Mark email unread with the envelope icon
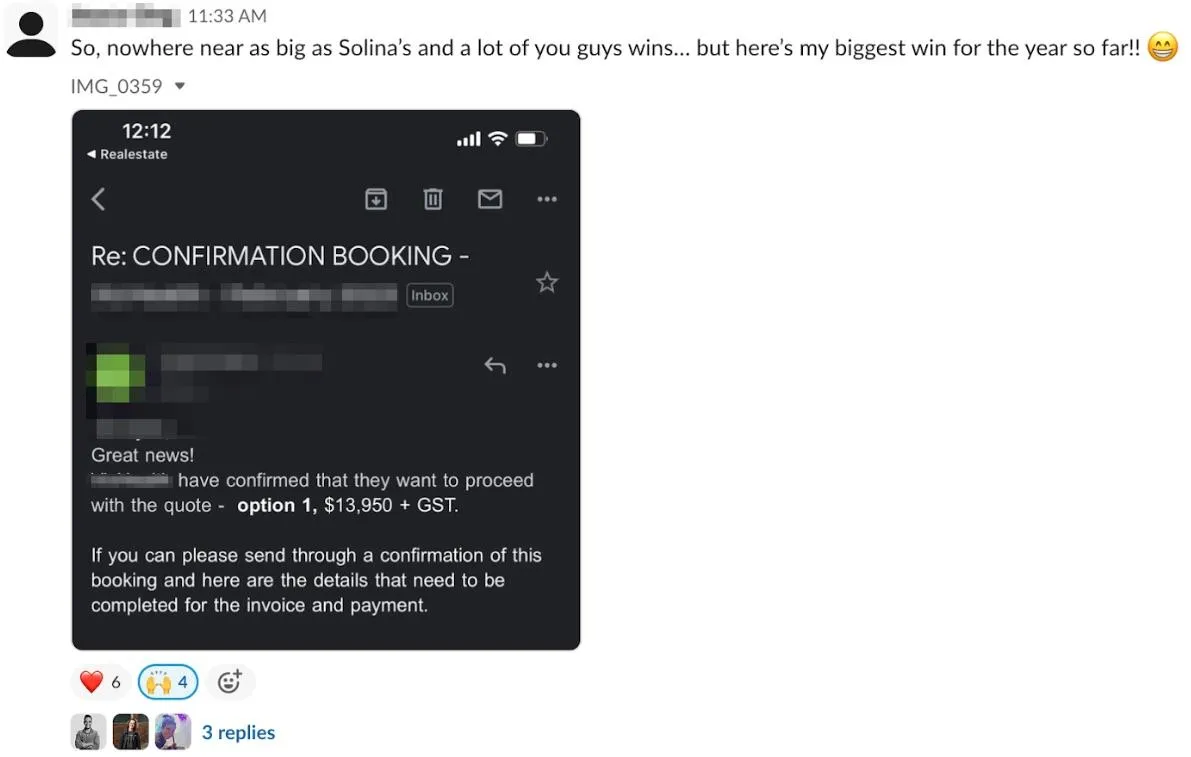The width and height of the screenshot is (1191, 757). [490, 199]
